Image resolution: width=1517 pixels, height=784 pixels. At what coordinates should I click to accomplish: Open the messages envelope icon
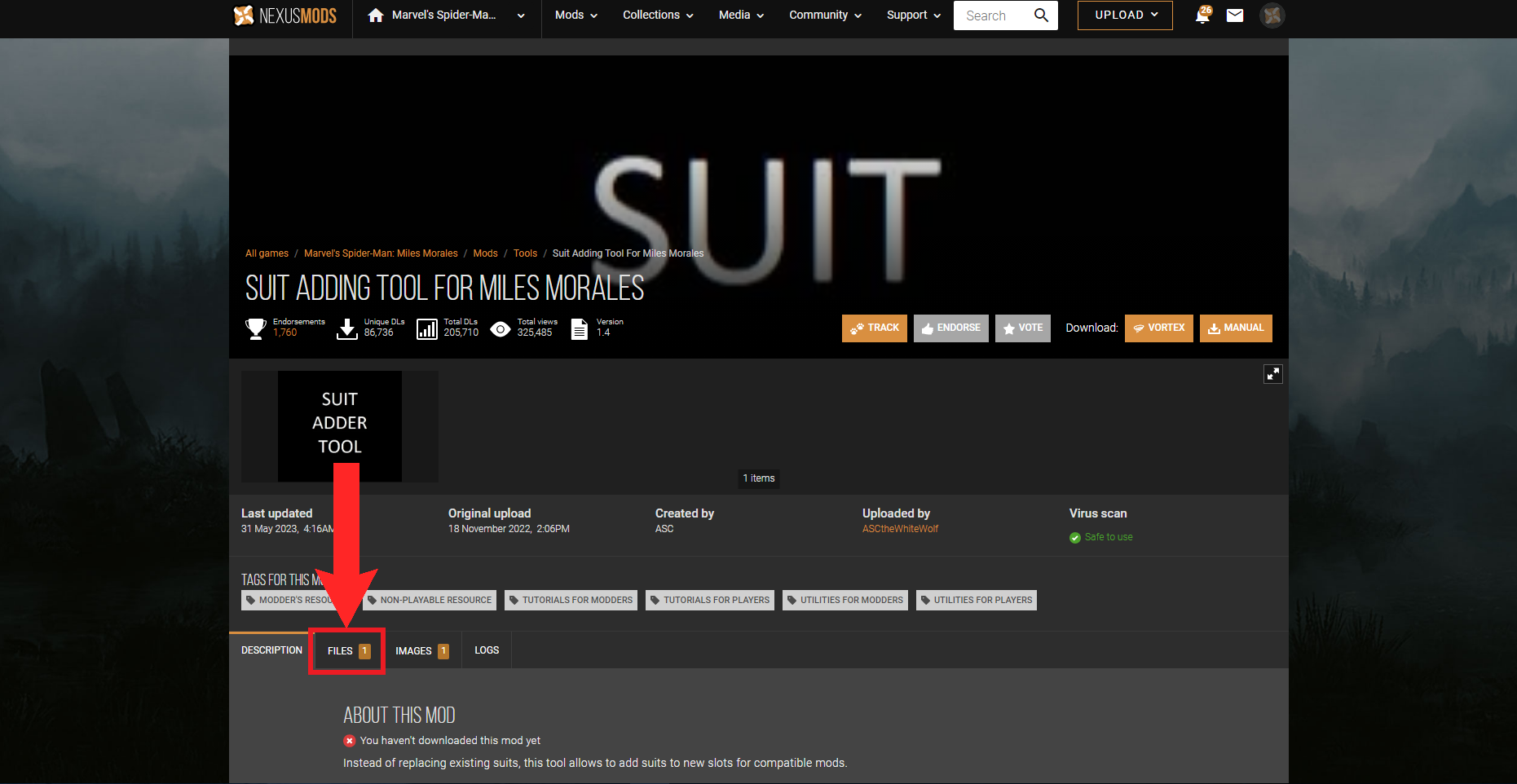[x=1235, y=15]
